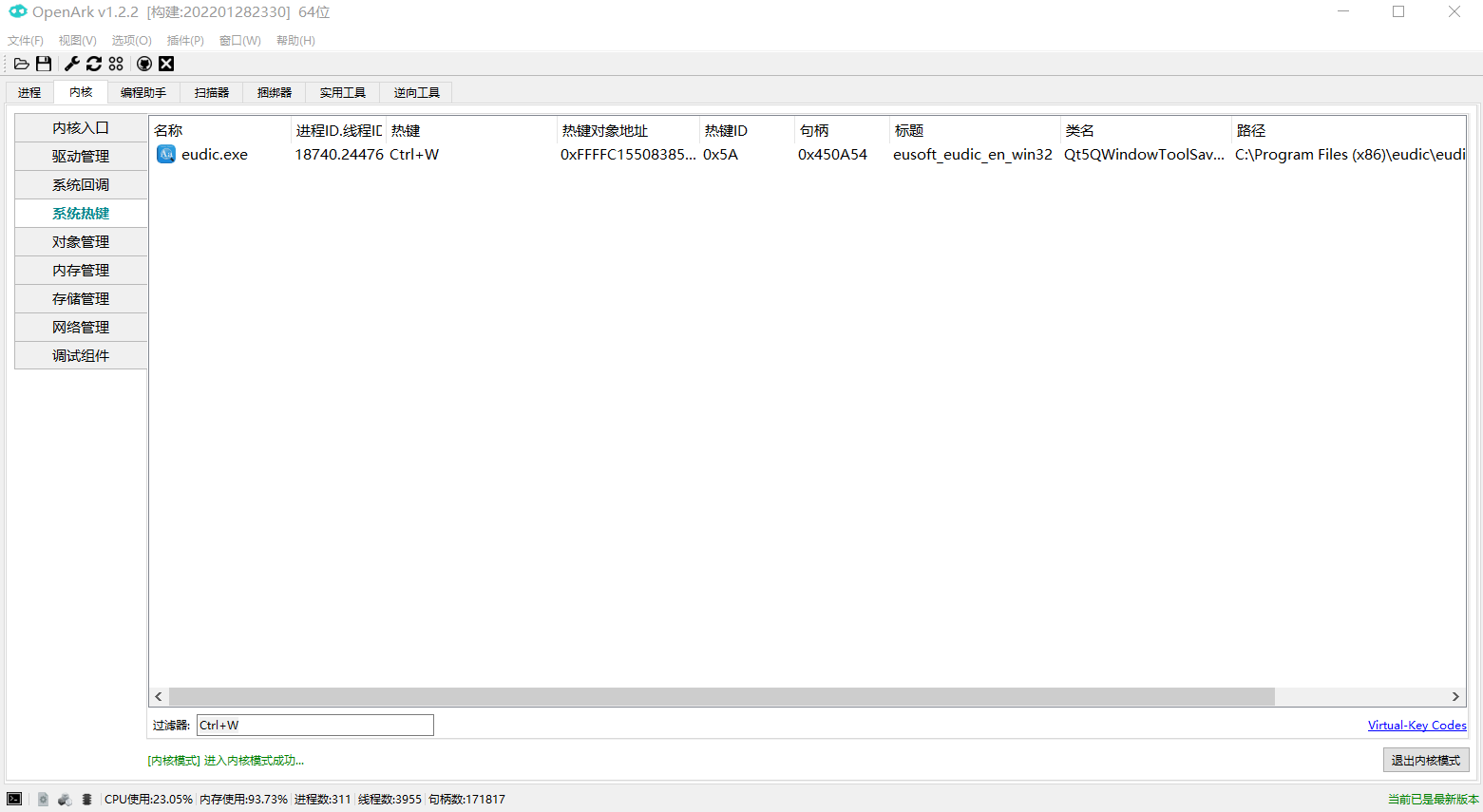This screenshot has height=812, width=1483.
Task: Open the 视图(V) menu
Action: click(77, 41)
